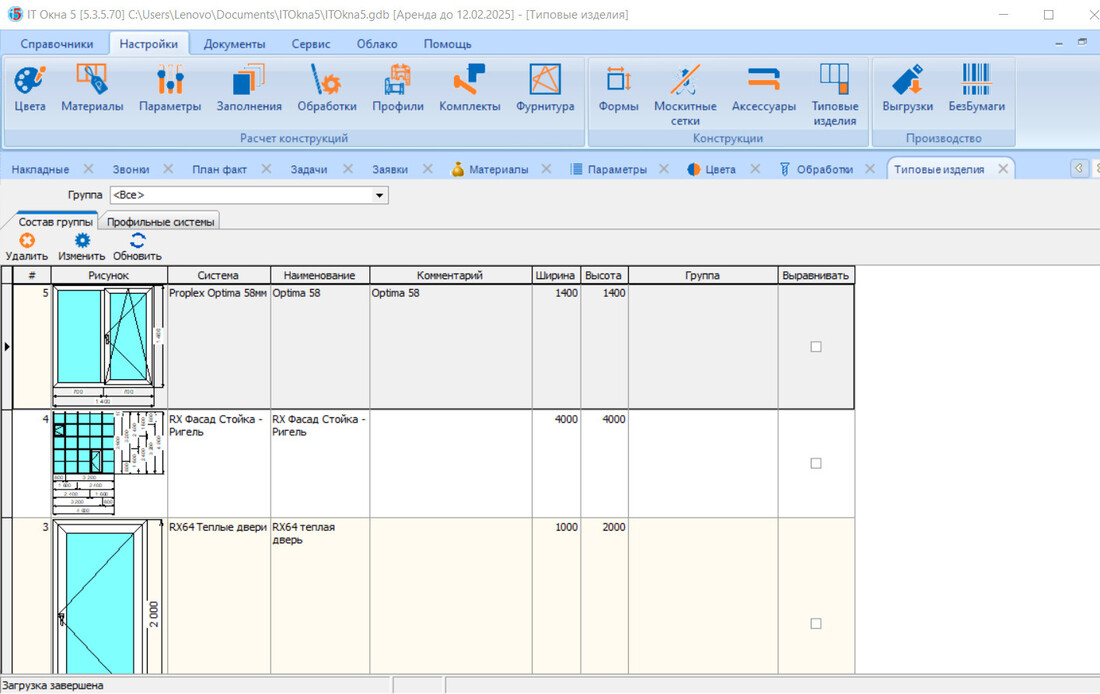The width and height of the screenshot is (1100, 694).
Task: Switch to the Звонки document tab
Action: pos(131,169)
